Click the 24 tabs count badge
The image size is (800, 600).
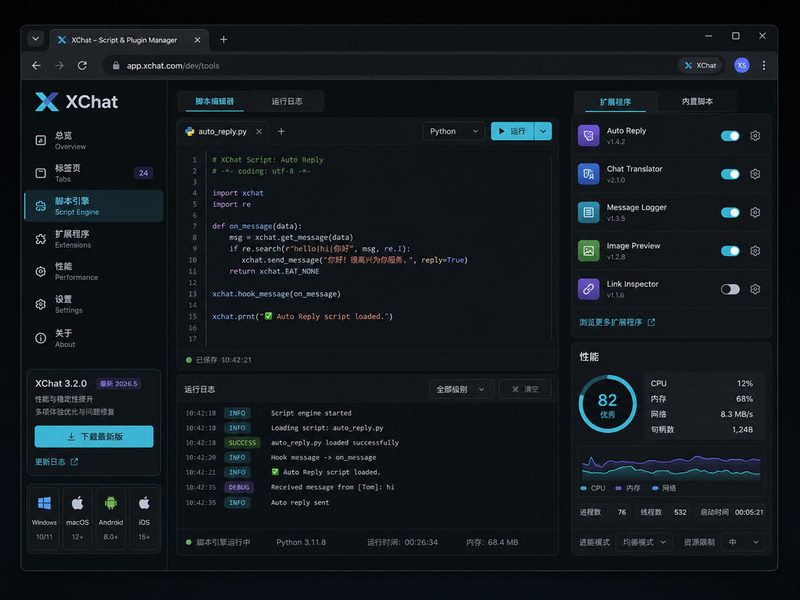click(143, 173)
